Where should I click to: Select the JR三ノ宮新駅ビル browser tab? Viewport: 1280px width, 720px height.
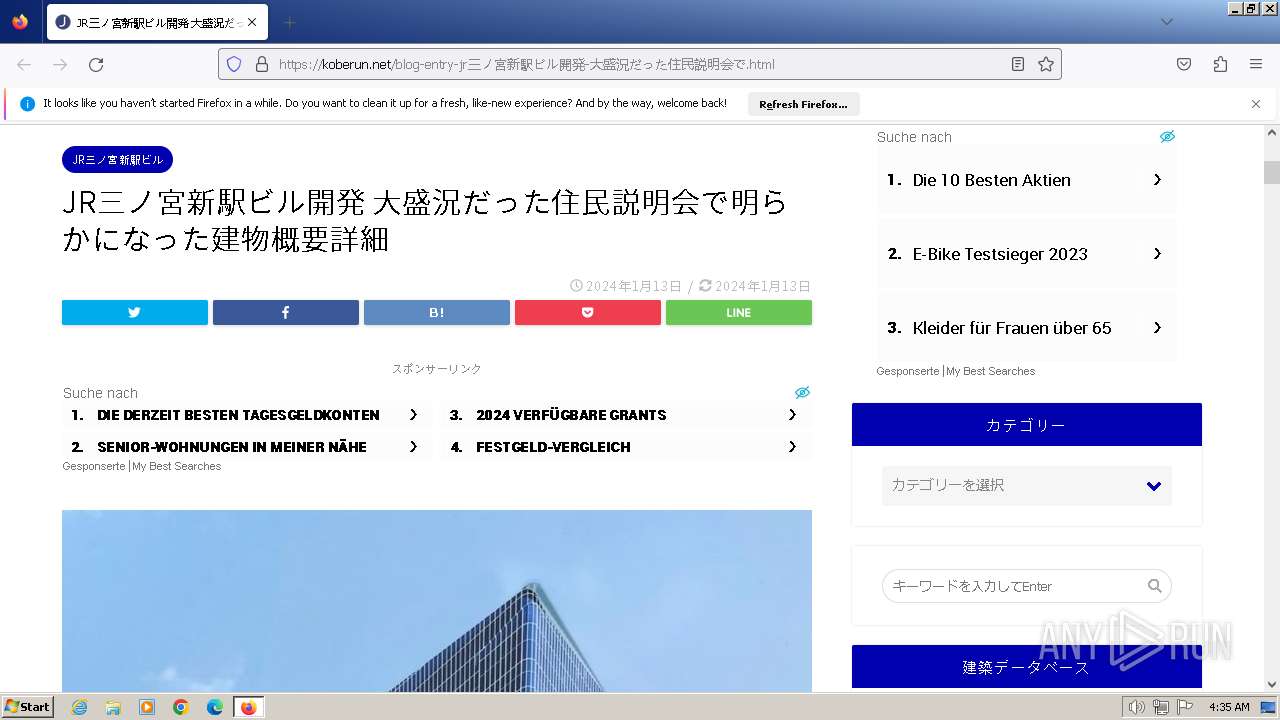tap(156, 22)
